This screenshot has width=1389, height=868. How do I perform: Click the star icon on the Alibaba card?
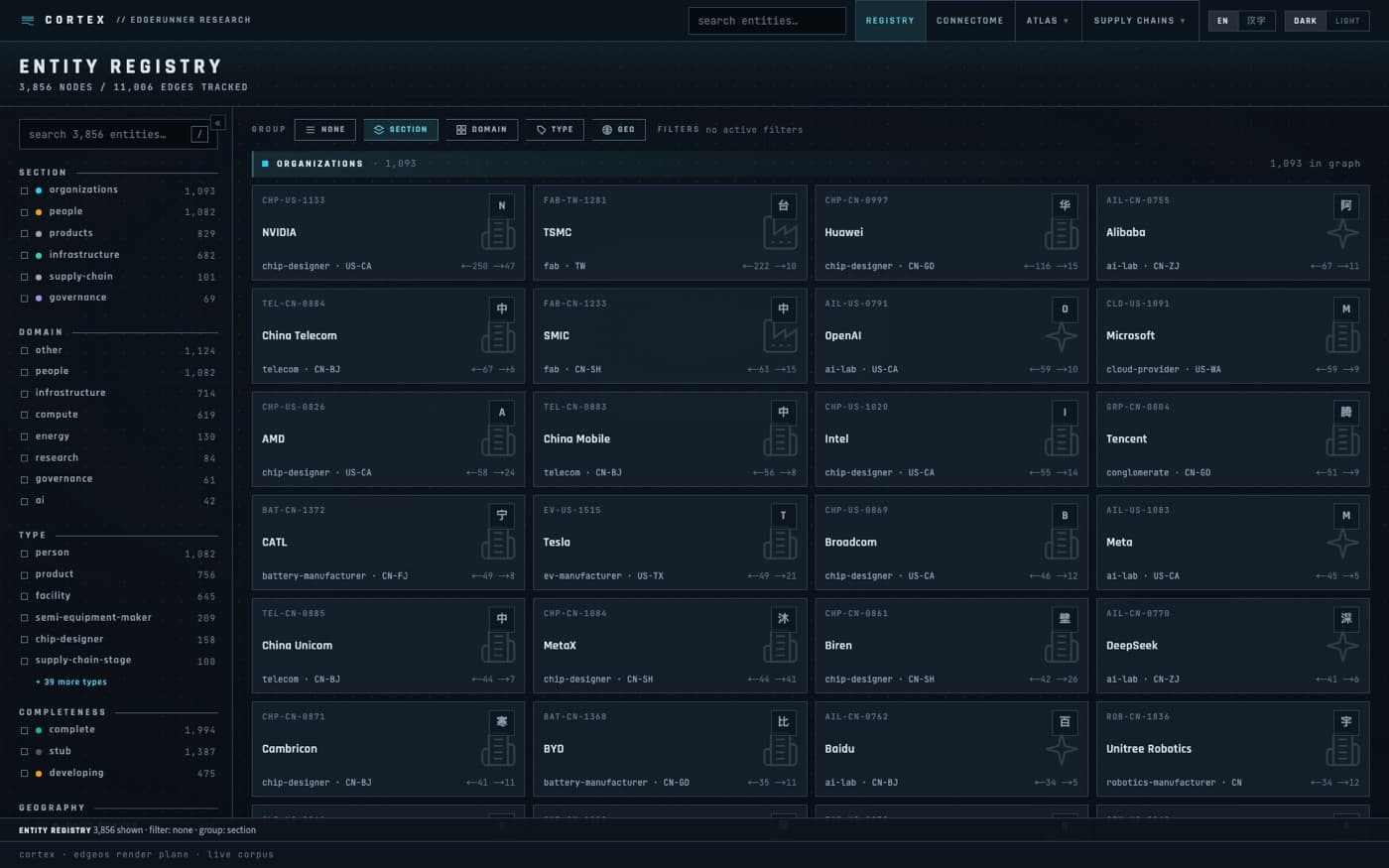click(1342, 234)
